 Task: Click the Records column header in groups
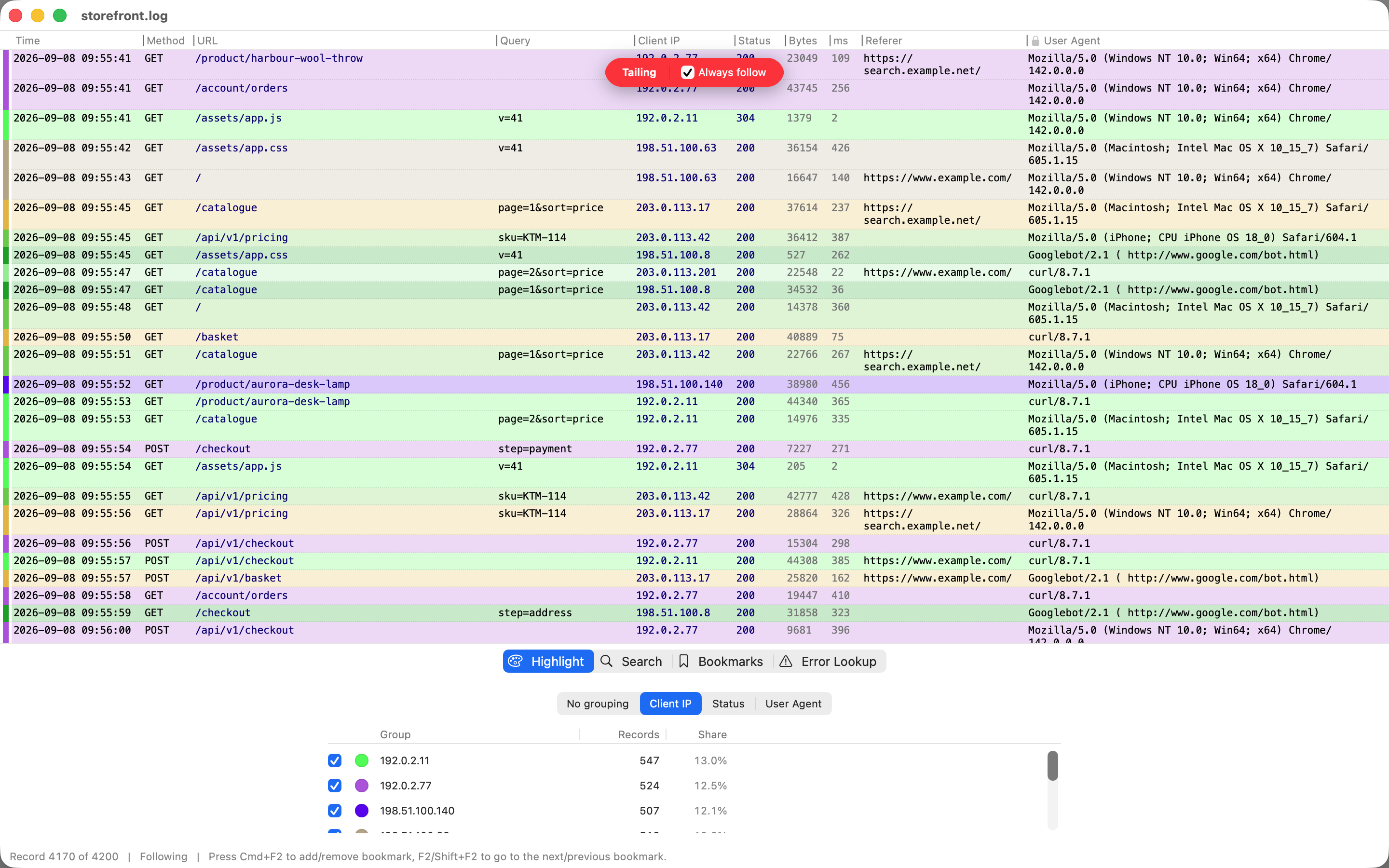tap(638, 734)
